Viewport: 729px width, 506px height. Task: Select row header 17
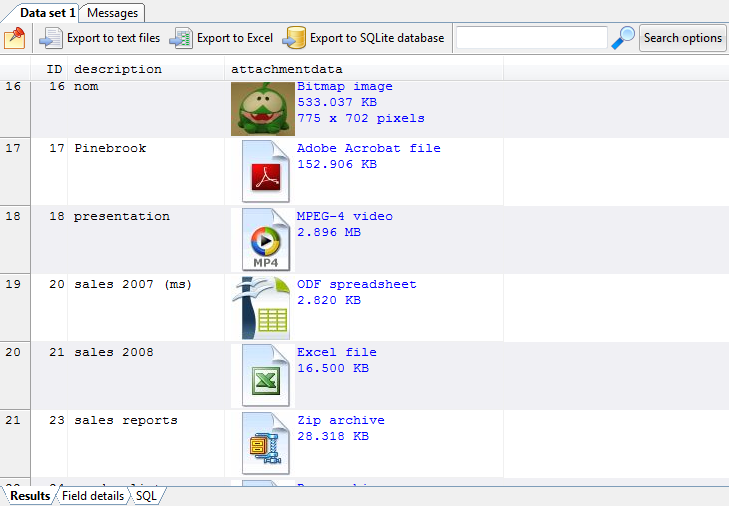(15, 172)
